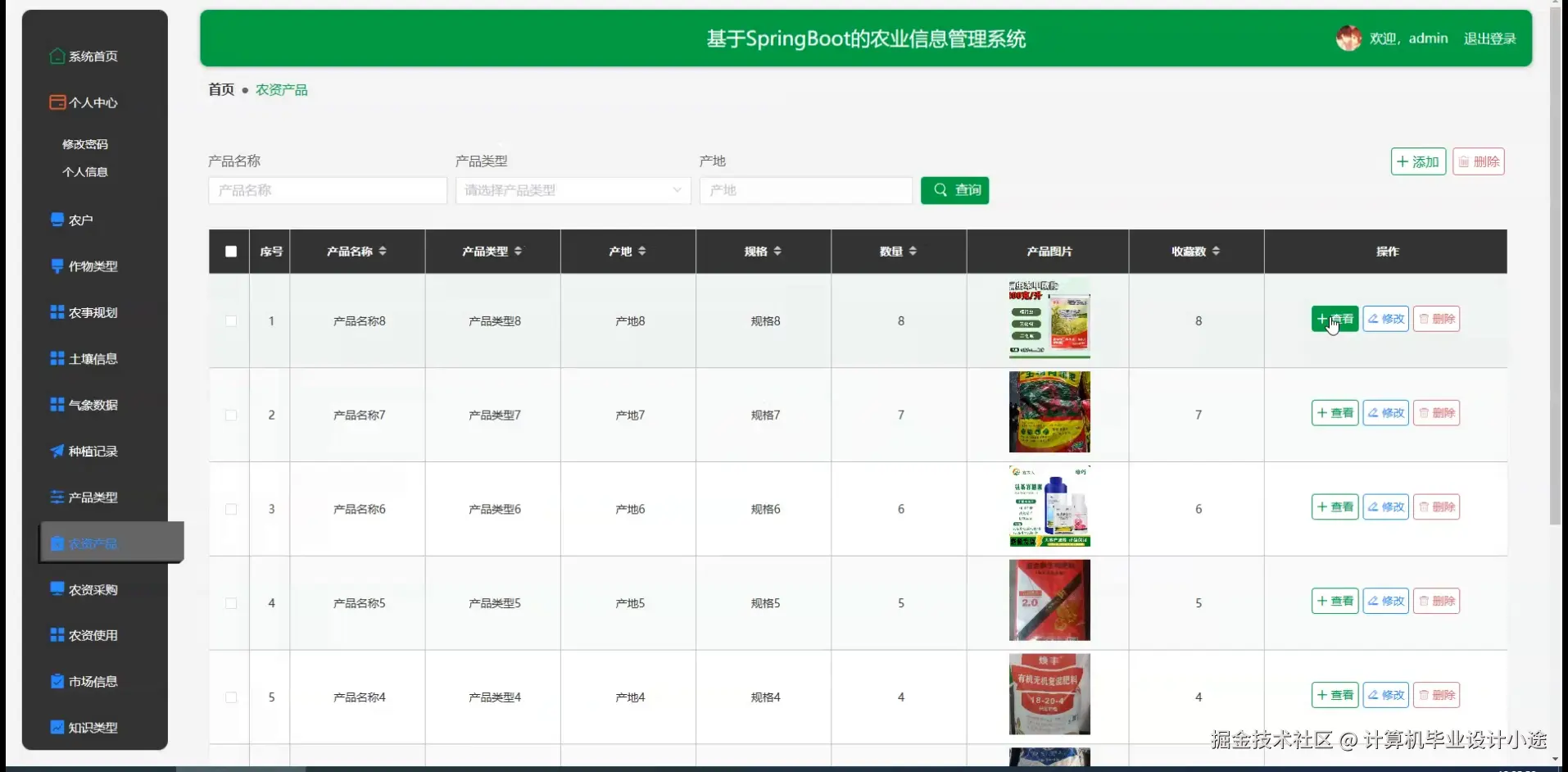
Task: Click 删除 for 产品名称6
Action: coord(1436,506)
